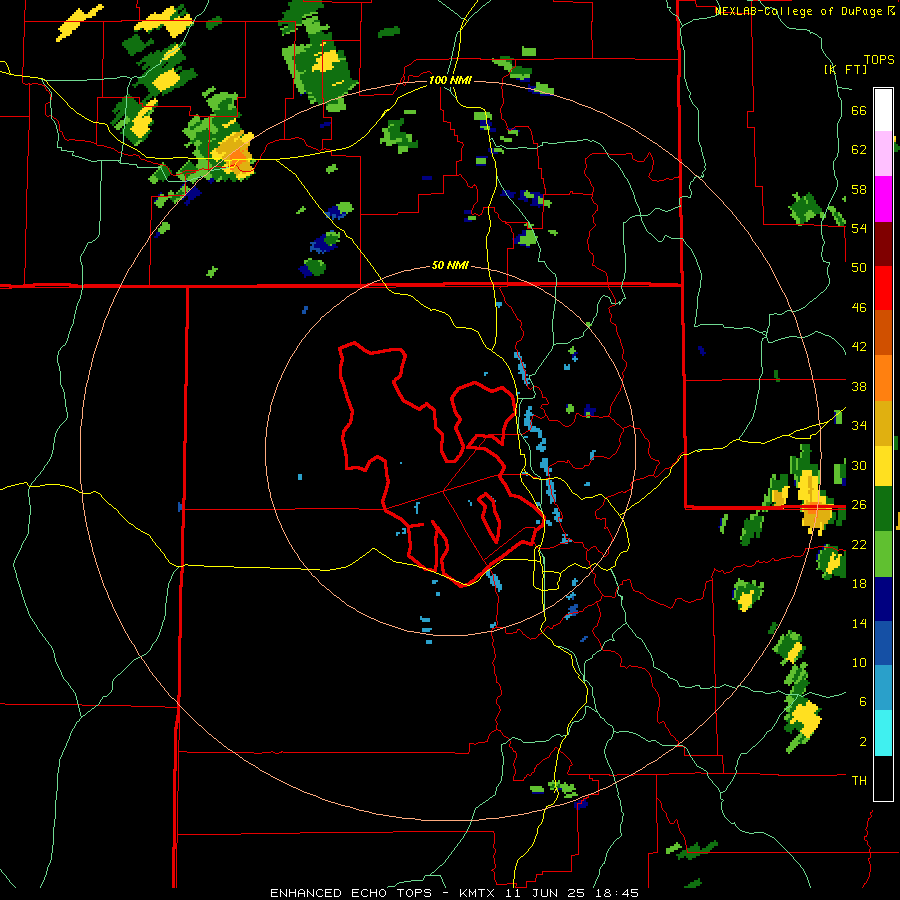Select the '10' legend value
Image resolution: width=900 pixels, height=900 pixels.
(859, 662)
